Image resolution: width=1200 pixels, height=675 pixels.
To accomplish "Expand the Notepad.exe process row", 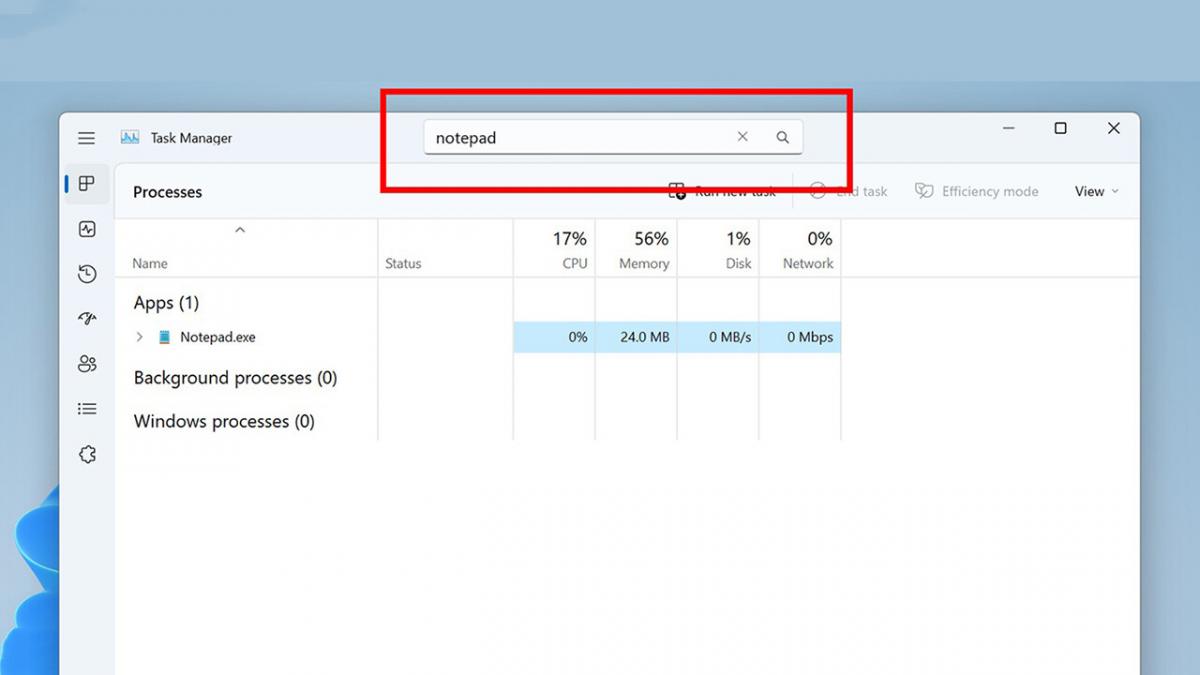I will pos(140,337).
